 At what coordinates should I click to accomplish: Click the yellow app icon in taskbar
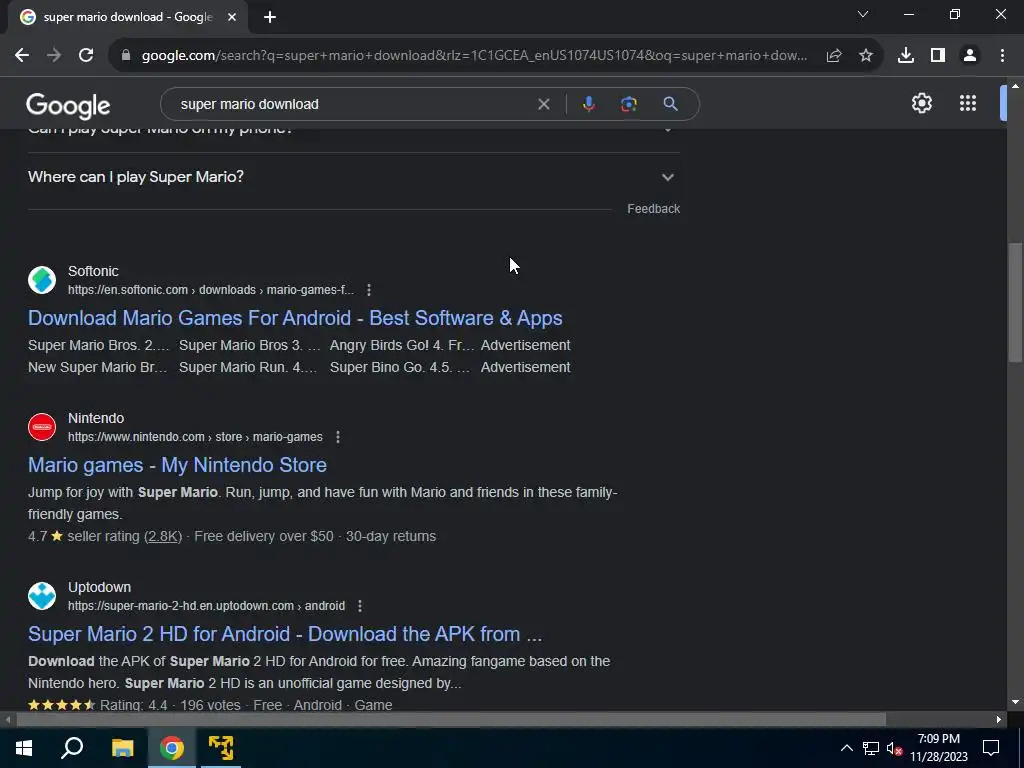click(x=221, y=748)
